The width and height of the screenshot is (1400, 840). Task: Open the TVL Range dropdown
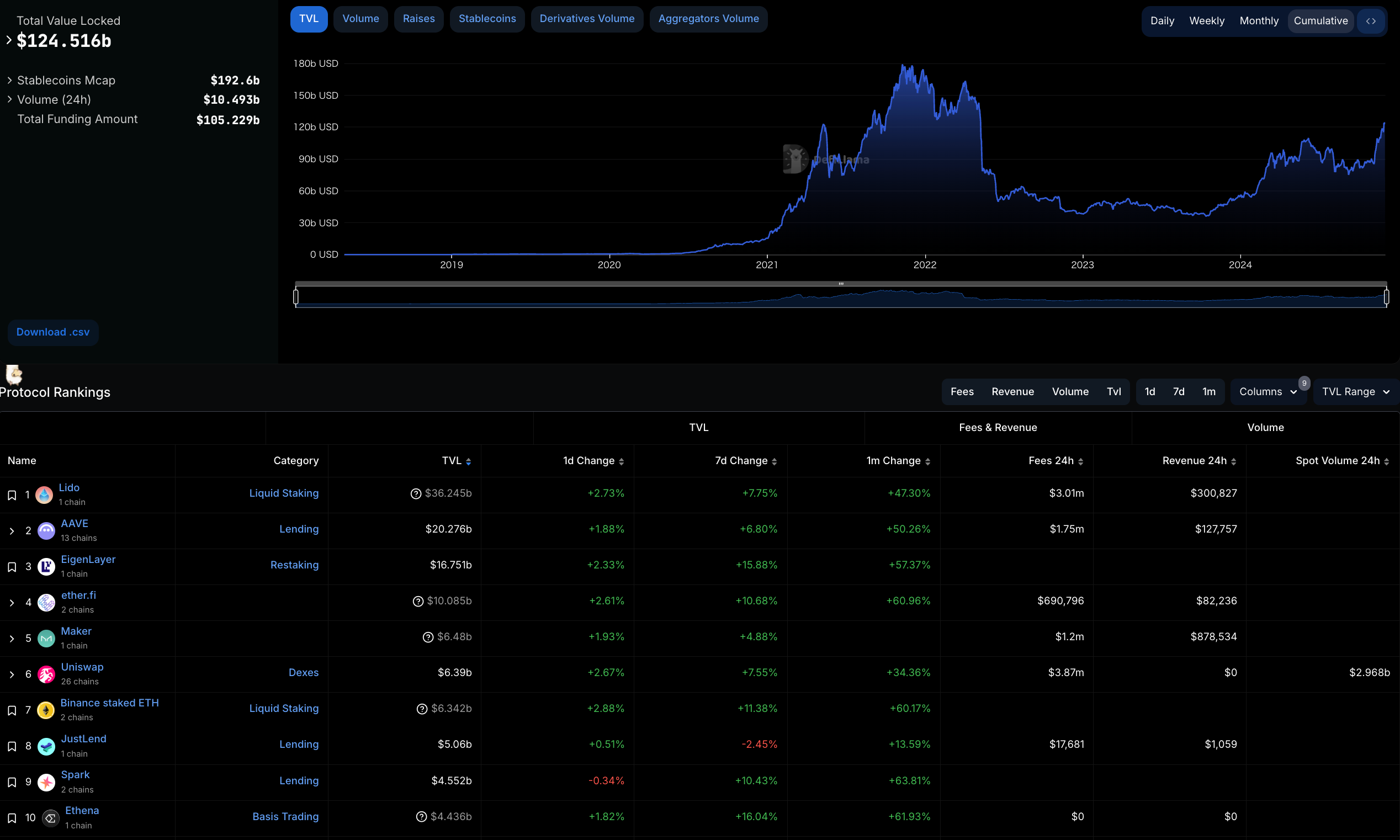tap(1355, 392)
